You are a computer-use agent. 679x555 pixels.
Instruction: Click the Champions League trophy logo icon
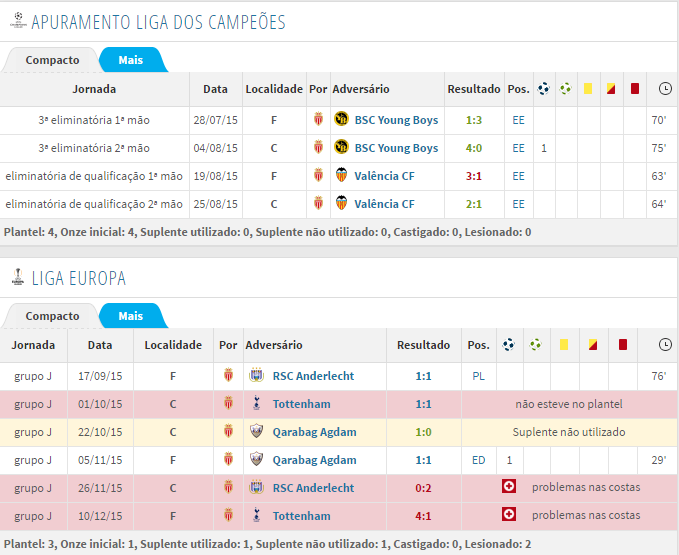tap(18, 21)
